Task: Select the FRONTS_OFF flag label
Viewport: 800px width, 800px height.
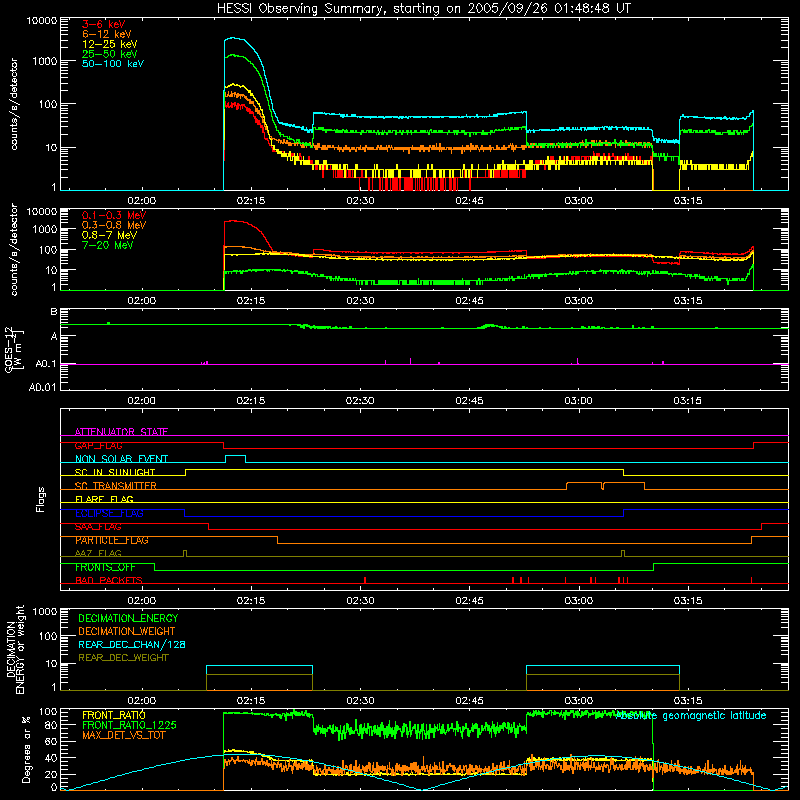Action: [105, 567]
